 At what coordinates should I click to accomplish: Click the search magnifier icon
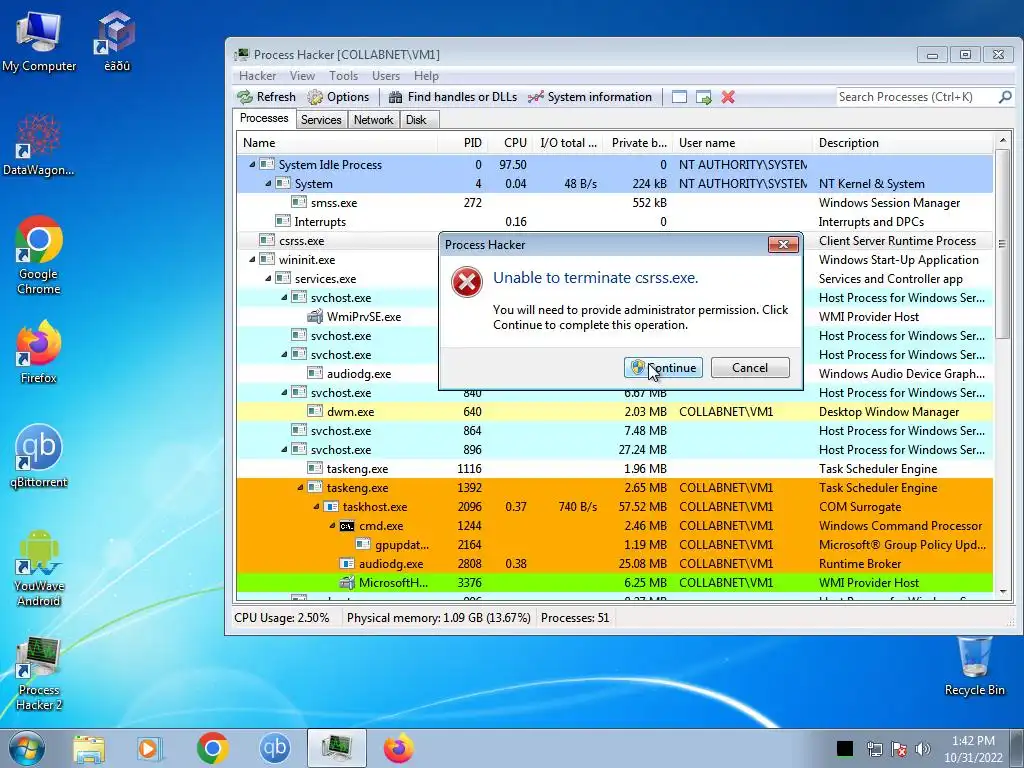coord(1005,97)
